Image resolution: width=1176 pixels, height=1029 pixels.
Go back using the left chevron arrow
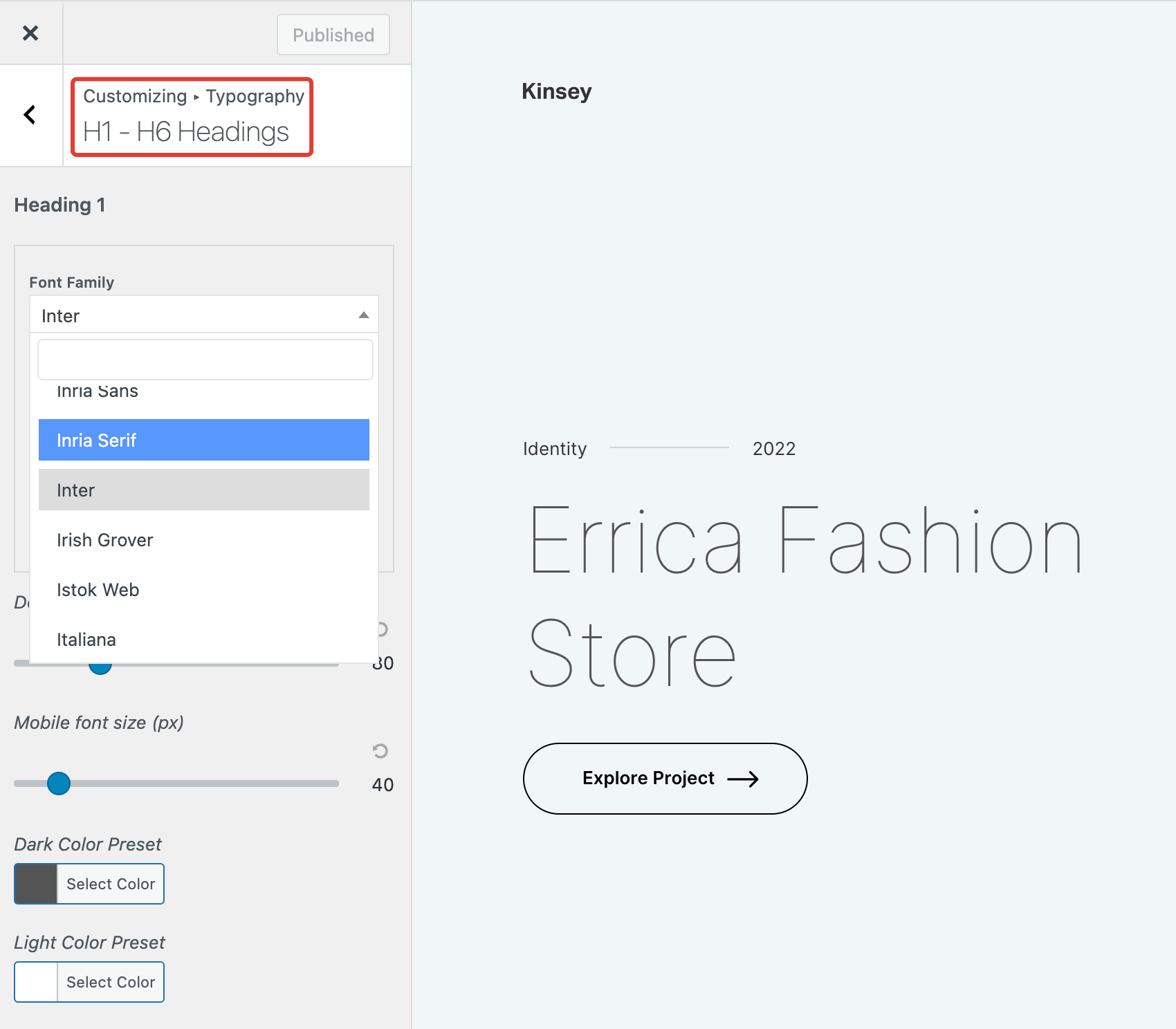coord(30,115)
